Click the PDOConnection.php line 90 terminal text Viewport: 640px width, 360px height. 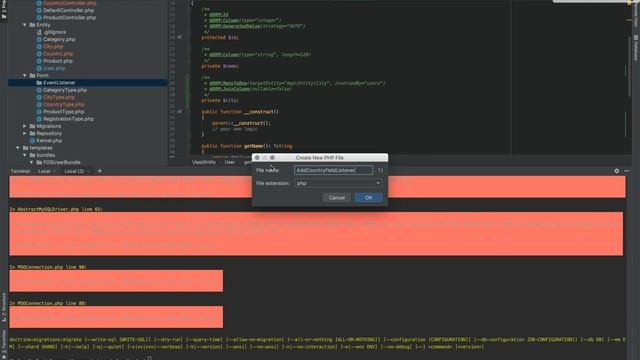coord(48,267)
